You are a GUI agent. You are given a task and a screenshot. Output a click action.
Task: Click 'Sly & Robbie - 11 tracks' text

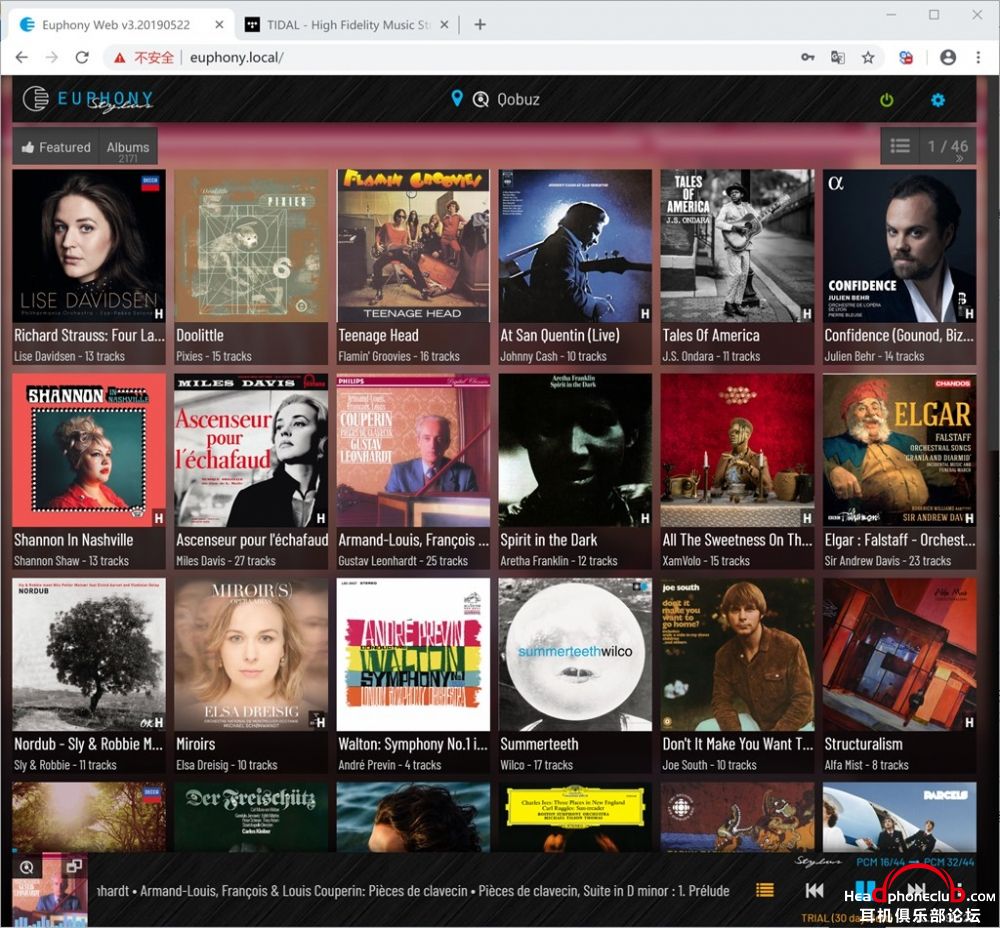coord(65,765)
